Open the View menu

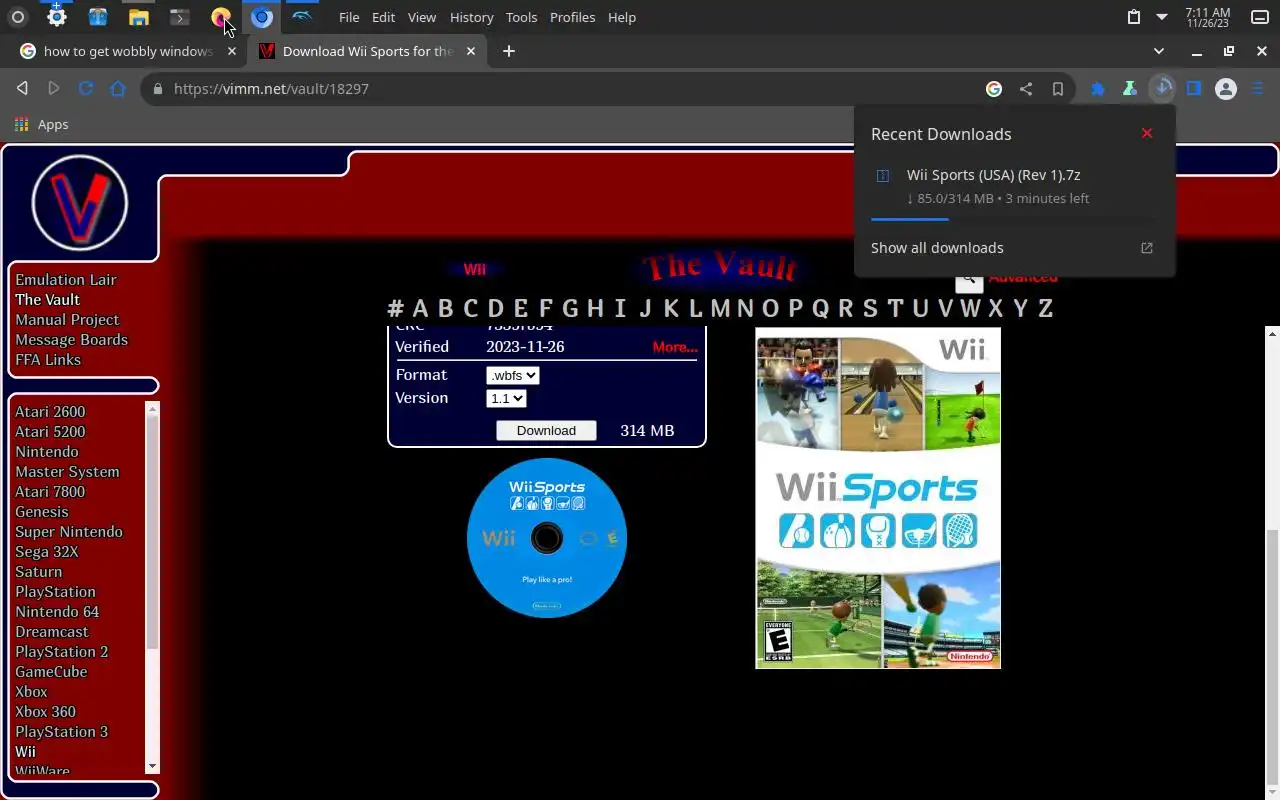[x=422, y=17]
